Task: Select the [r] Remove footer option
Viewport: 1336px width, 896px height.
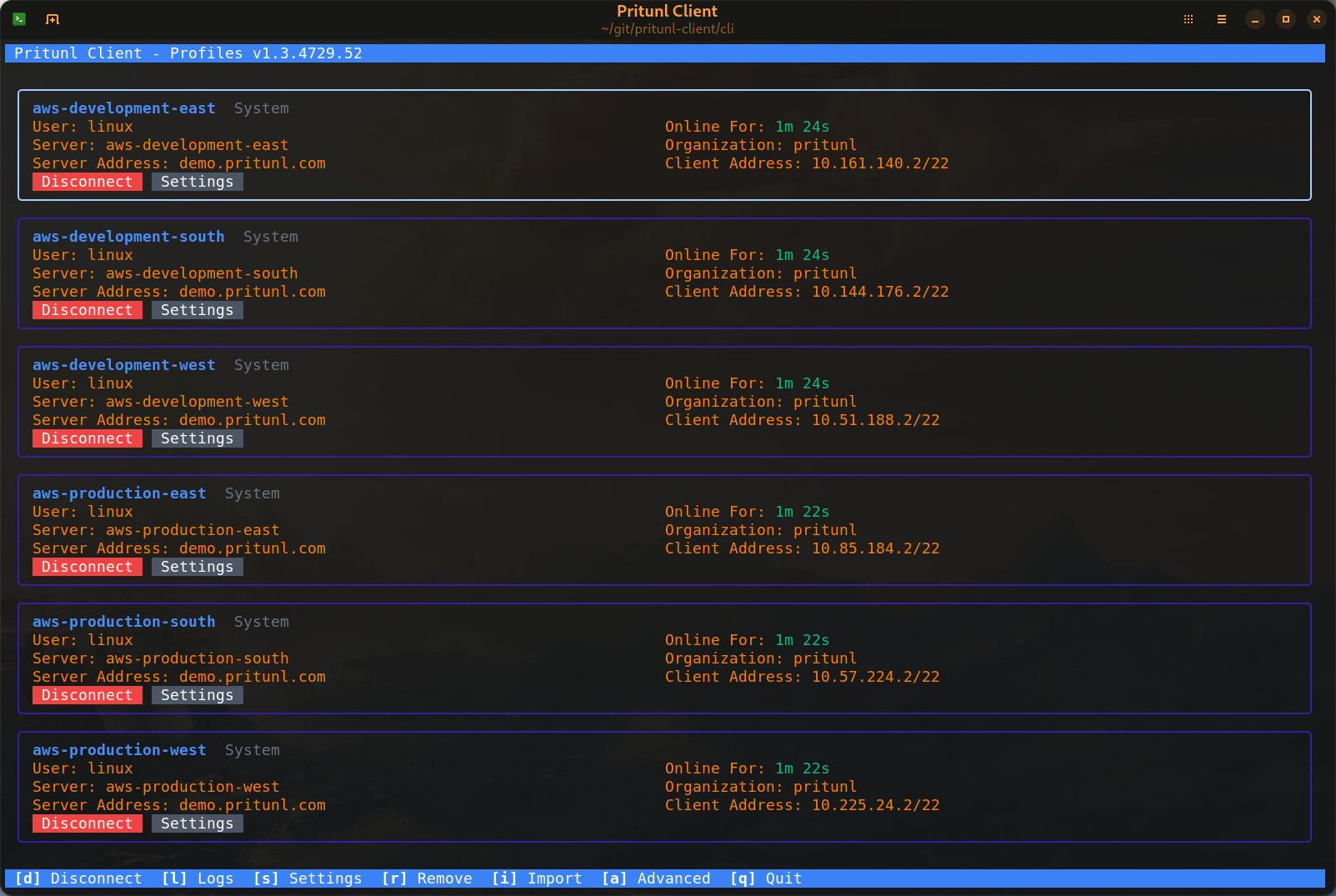Action: pyautogui.click(x=427, y=878)
